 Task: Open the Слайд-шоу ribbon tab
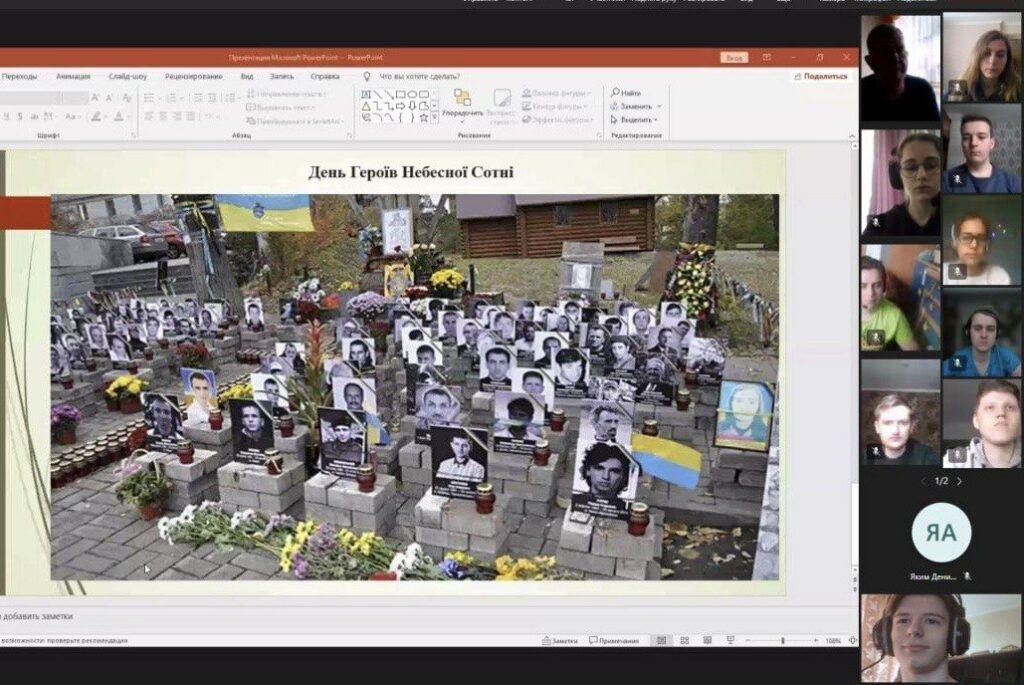pyautogui.click(x=128, y=76)
